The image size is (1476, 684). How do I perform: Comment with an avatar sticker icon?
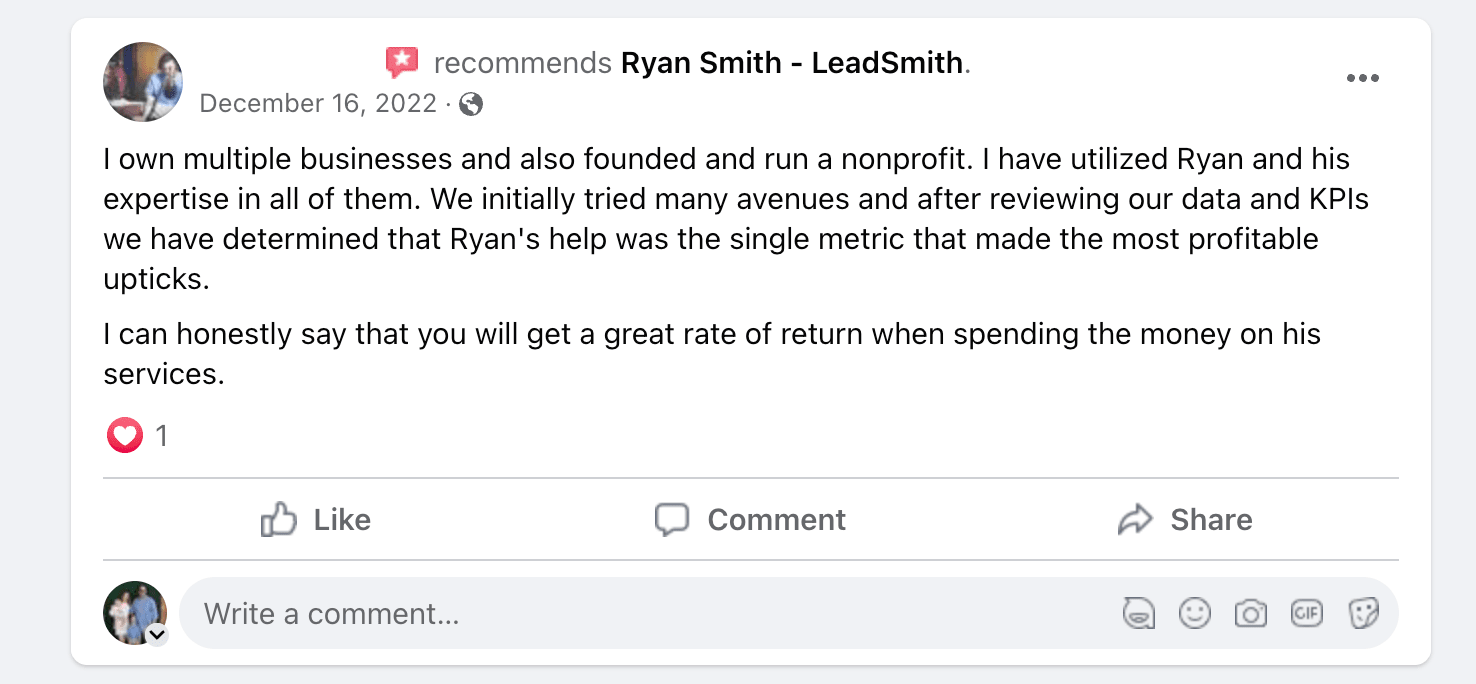click(1138, 613)
